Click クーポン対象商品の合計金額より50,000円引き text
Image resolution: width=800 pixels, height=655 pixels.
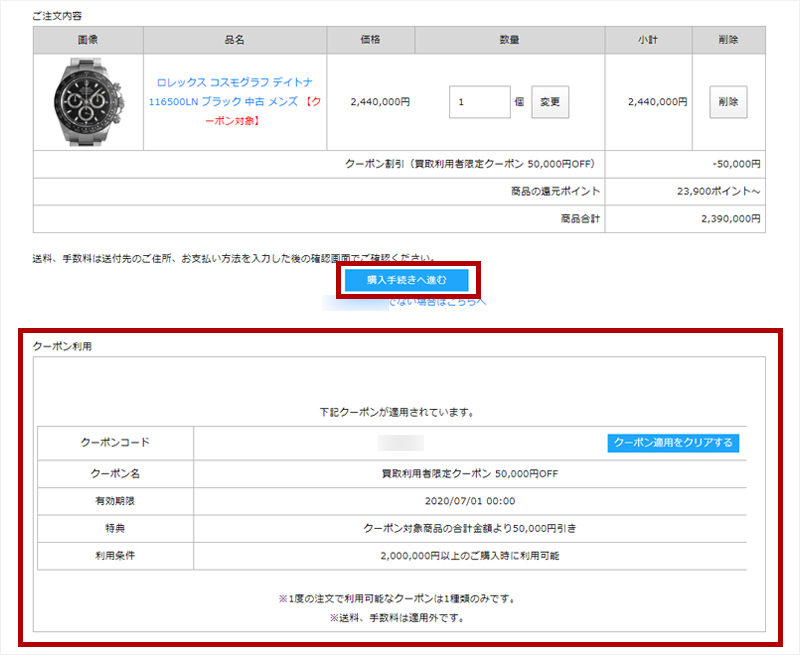click(x=470, y=528)
